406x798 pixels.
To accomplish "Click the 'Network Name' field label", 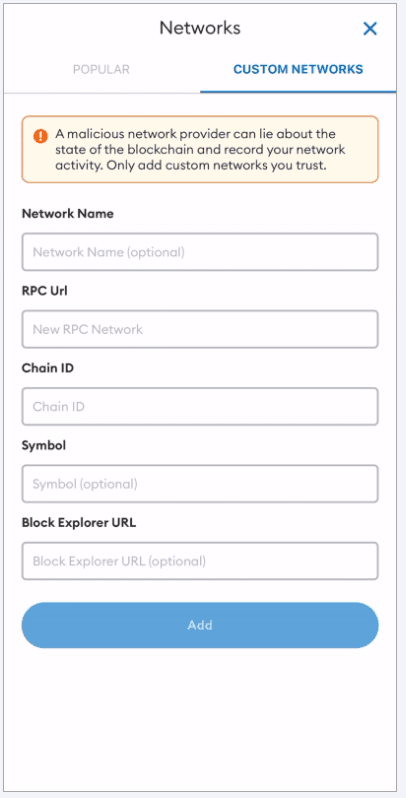I will click(68, 214).
